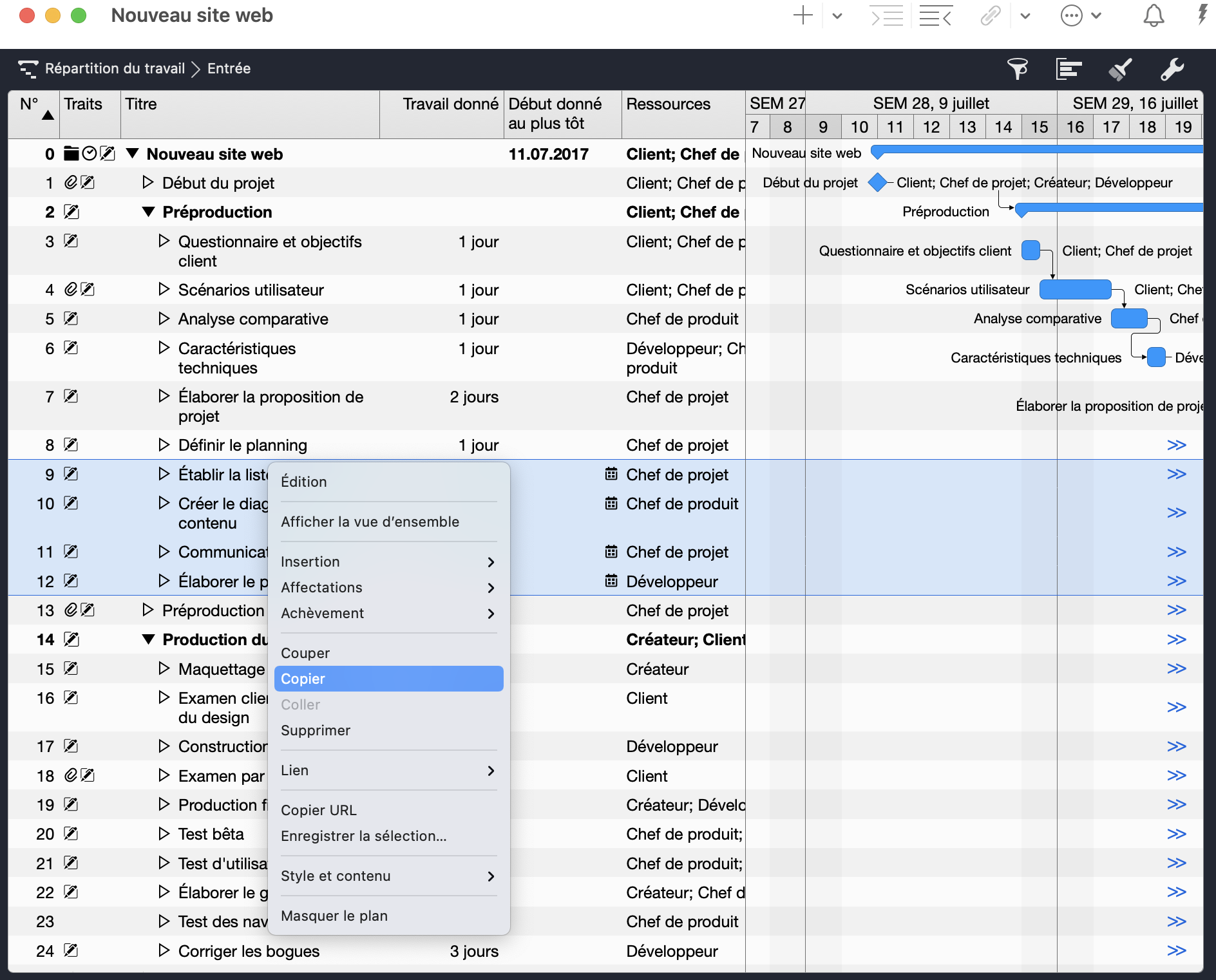Open the notifications bell icon

point(1153,15)
